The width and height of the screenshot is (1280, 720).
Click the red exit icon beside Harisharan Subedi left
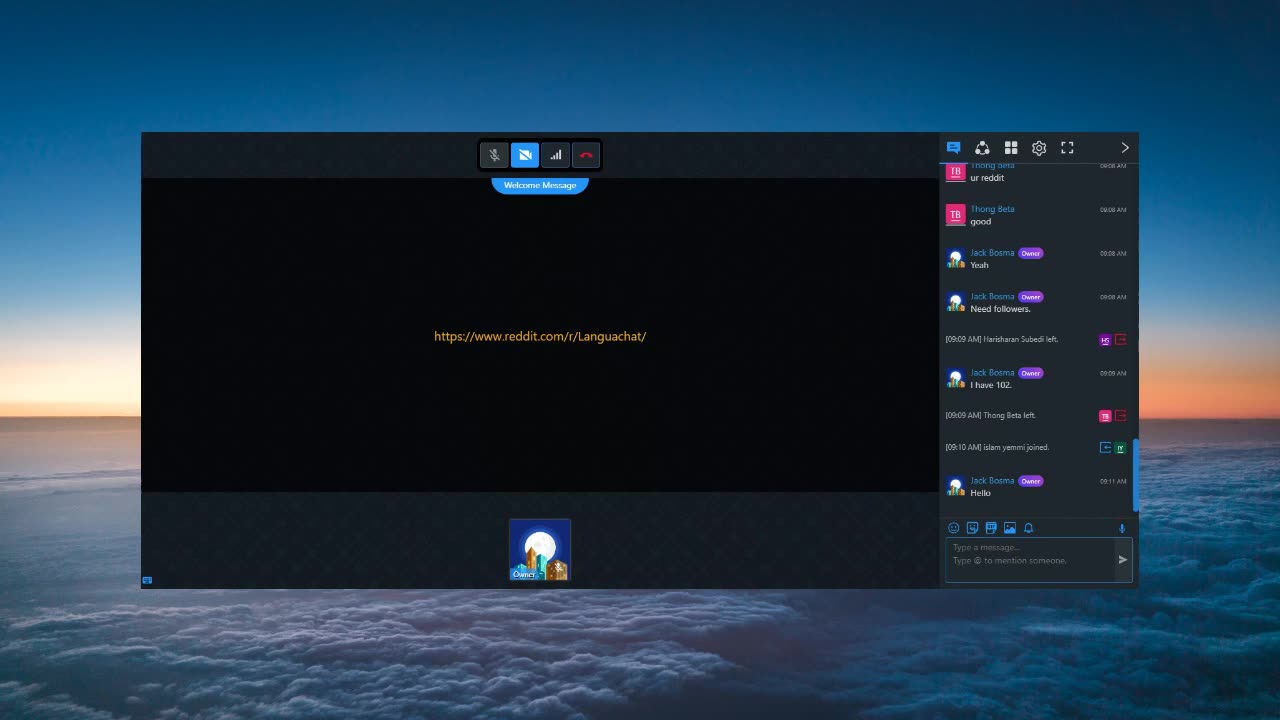click(x=1121, y=340)
